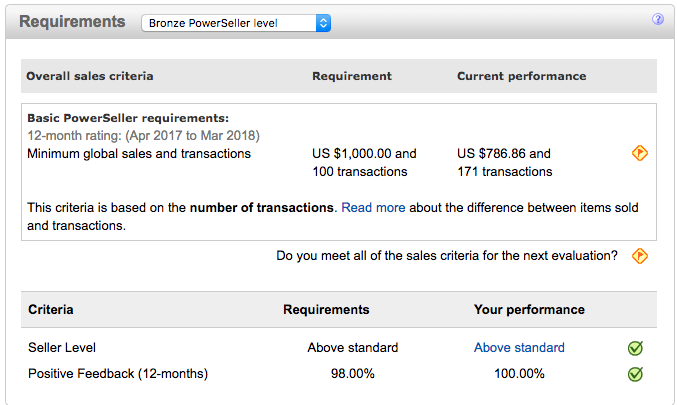Select the 12-month rating date range text
677x405 pixels.
(143, 135)
